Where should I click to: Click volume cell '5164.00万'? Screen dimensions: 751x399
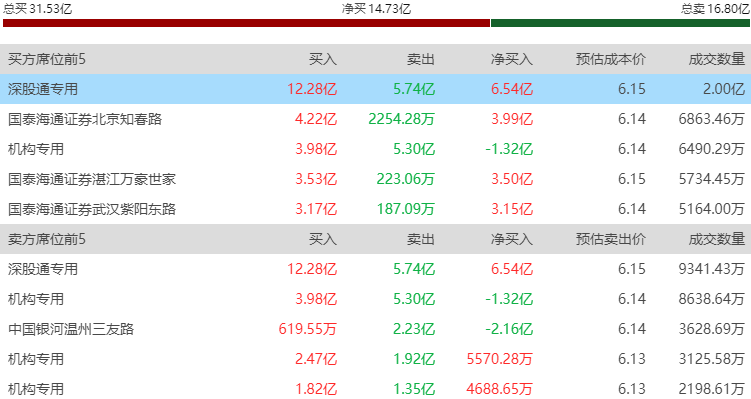point(712,209)
